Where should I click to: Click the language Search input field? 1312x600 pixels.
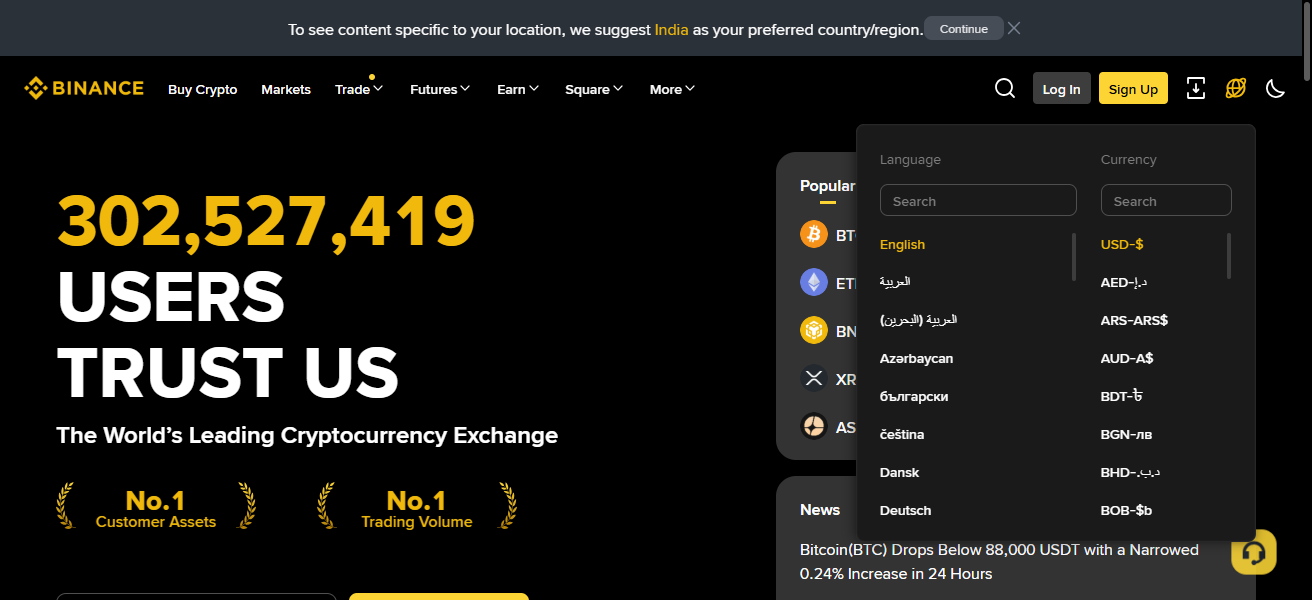(x=978, y=200)
